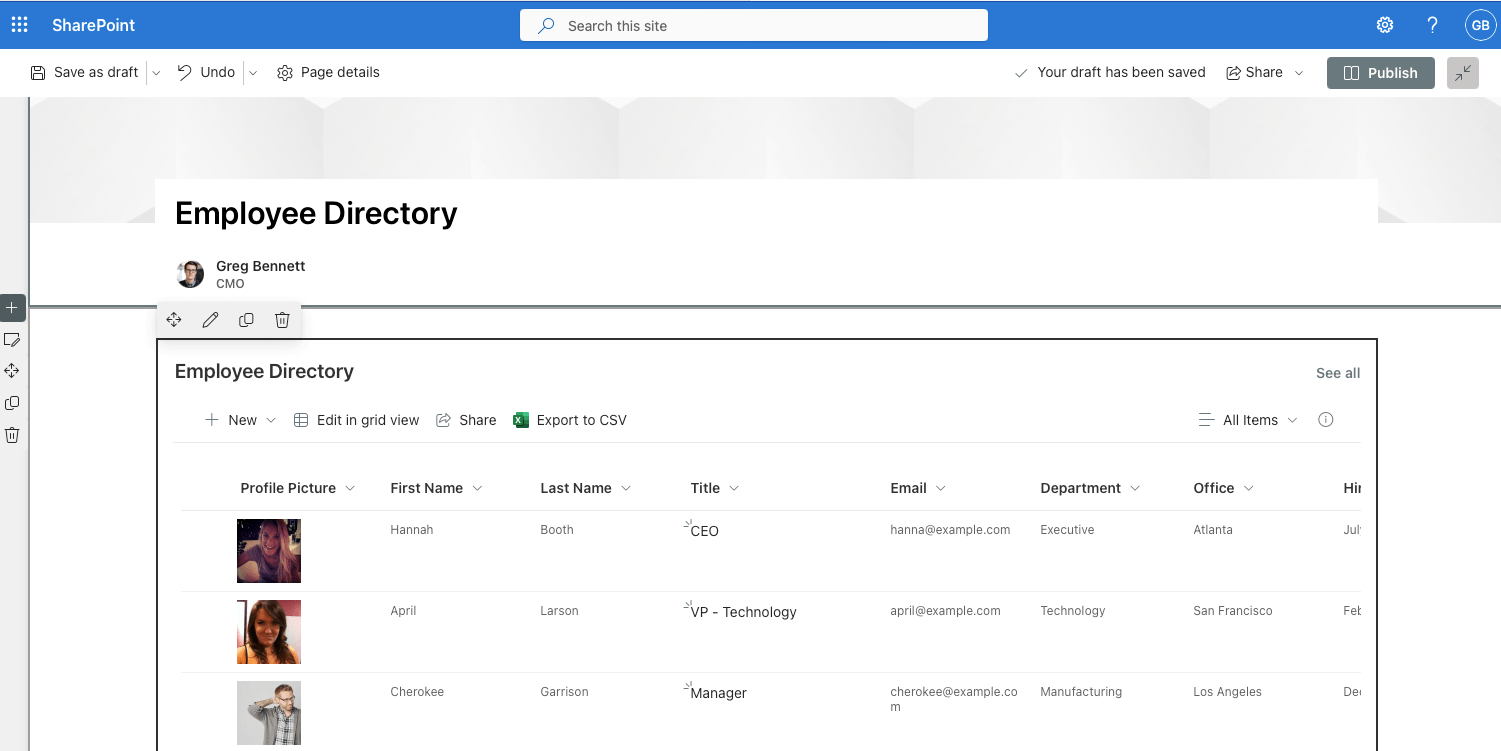The image size is (1501, 751).
Task: Delete the Employee Directory web part
Action: tap(282, 319)
